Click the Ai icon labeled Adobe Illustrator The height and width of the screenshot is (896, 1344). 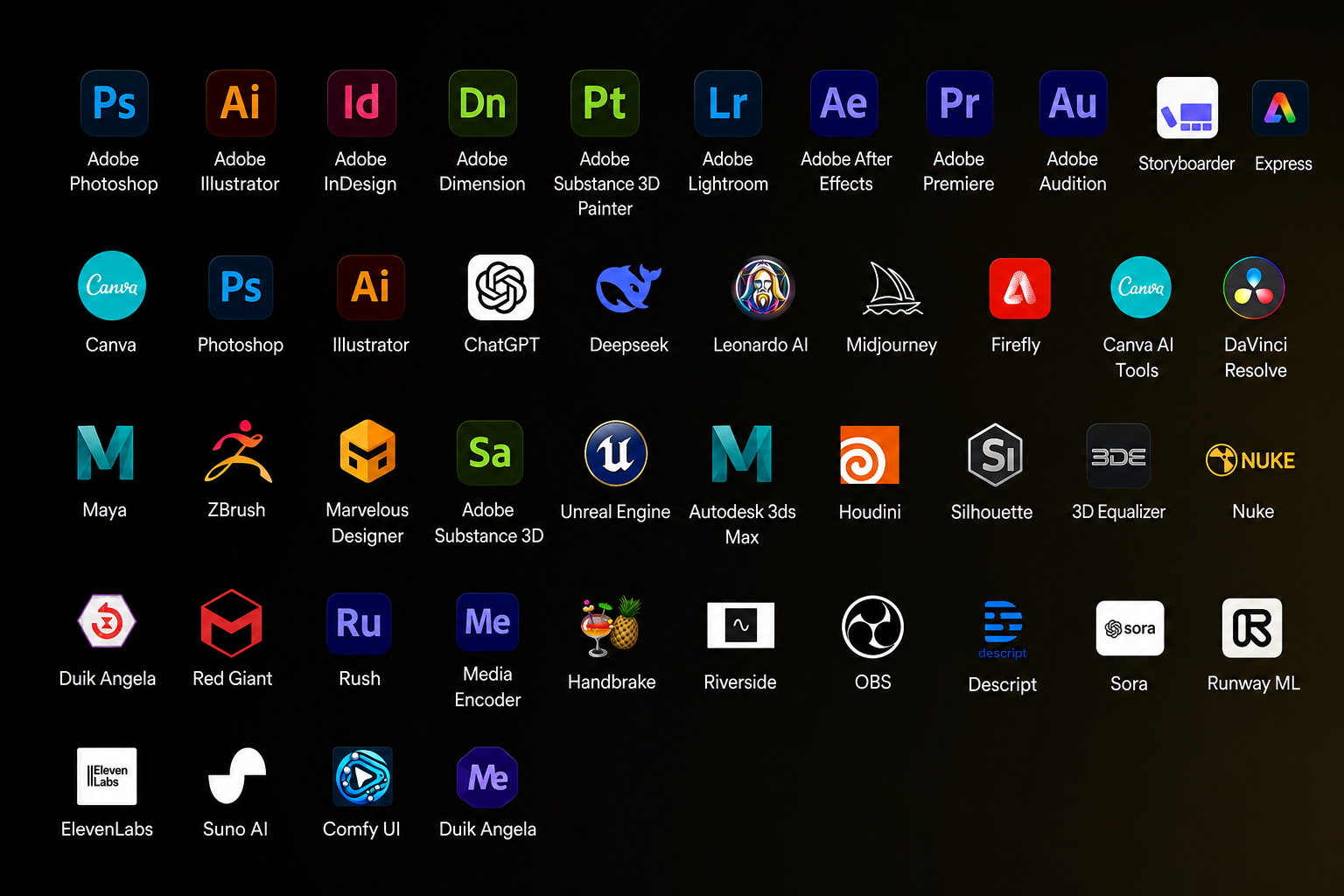(241, 103)
